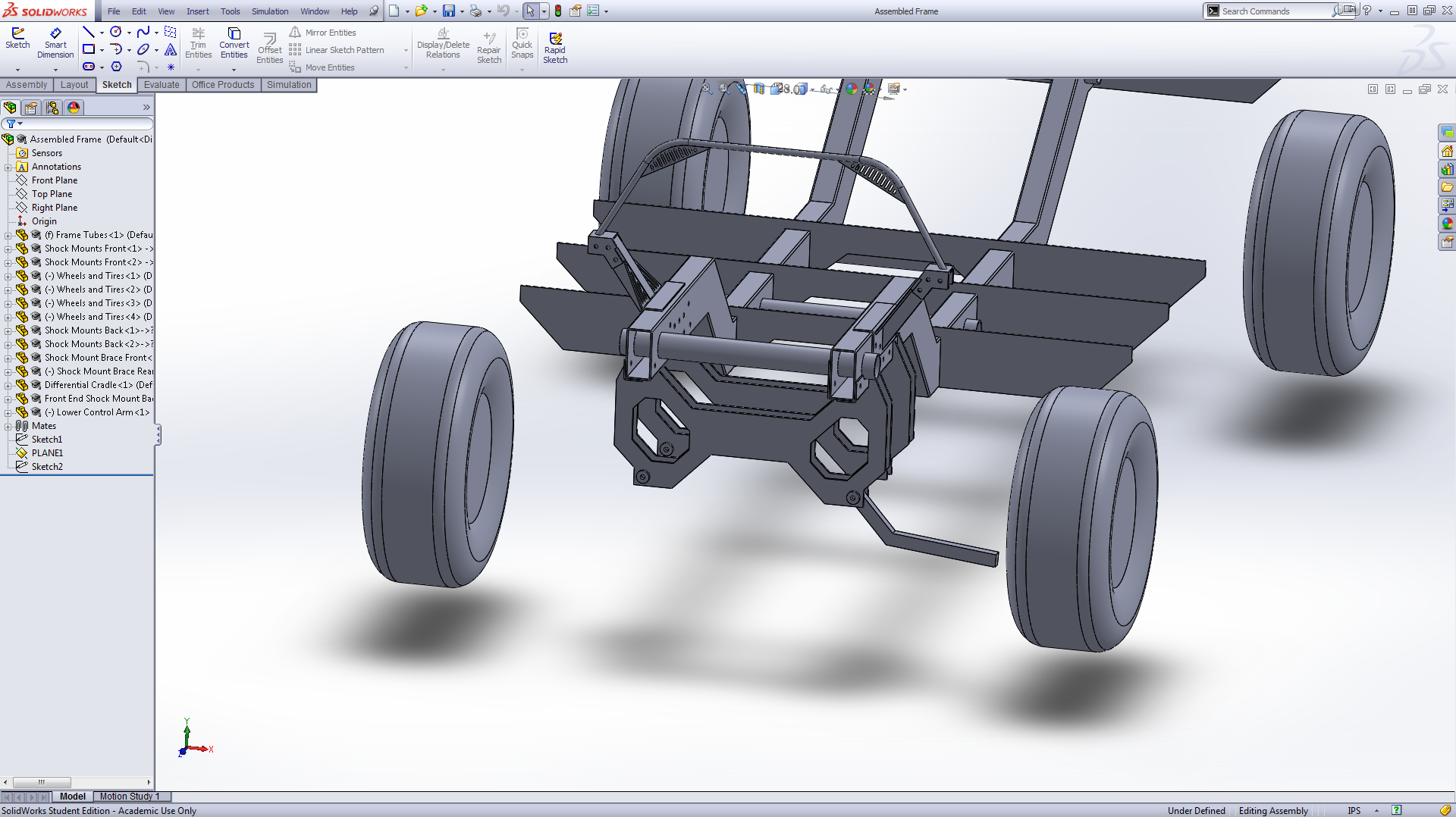Screen dimensions: 1456x817
Task: Select the Smart Dimension tool
Action: tap(55, 42)
